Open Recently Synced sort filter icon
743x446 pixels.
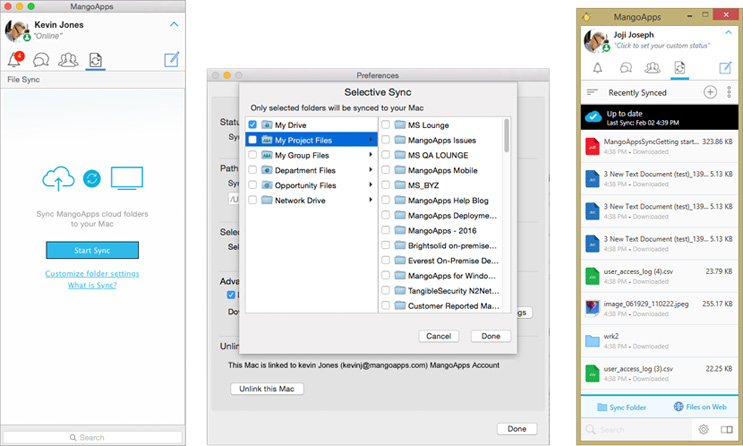click(x=592, y=92)
